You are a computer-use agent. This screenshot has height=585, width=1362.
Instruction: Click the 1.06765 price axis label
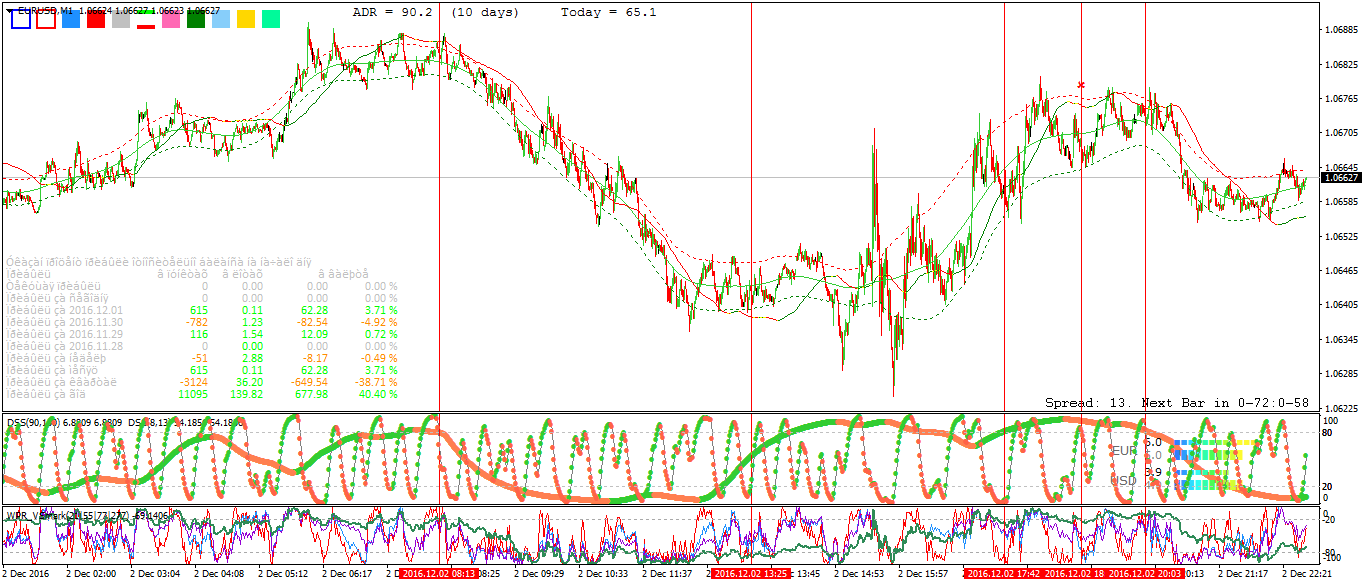point(1341,98)
